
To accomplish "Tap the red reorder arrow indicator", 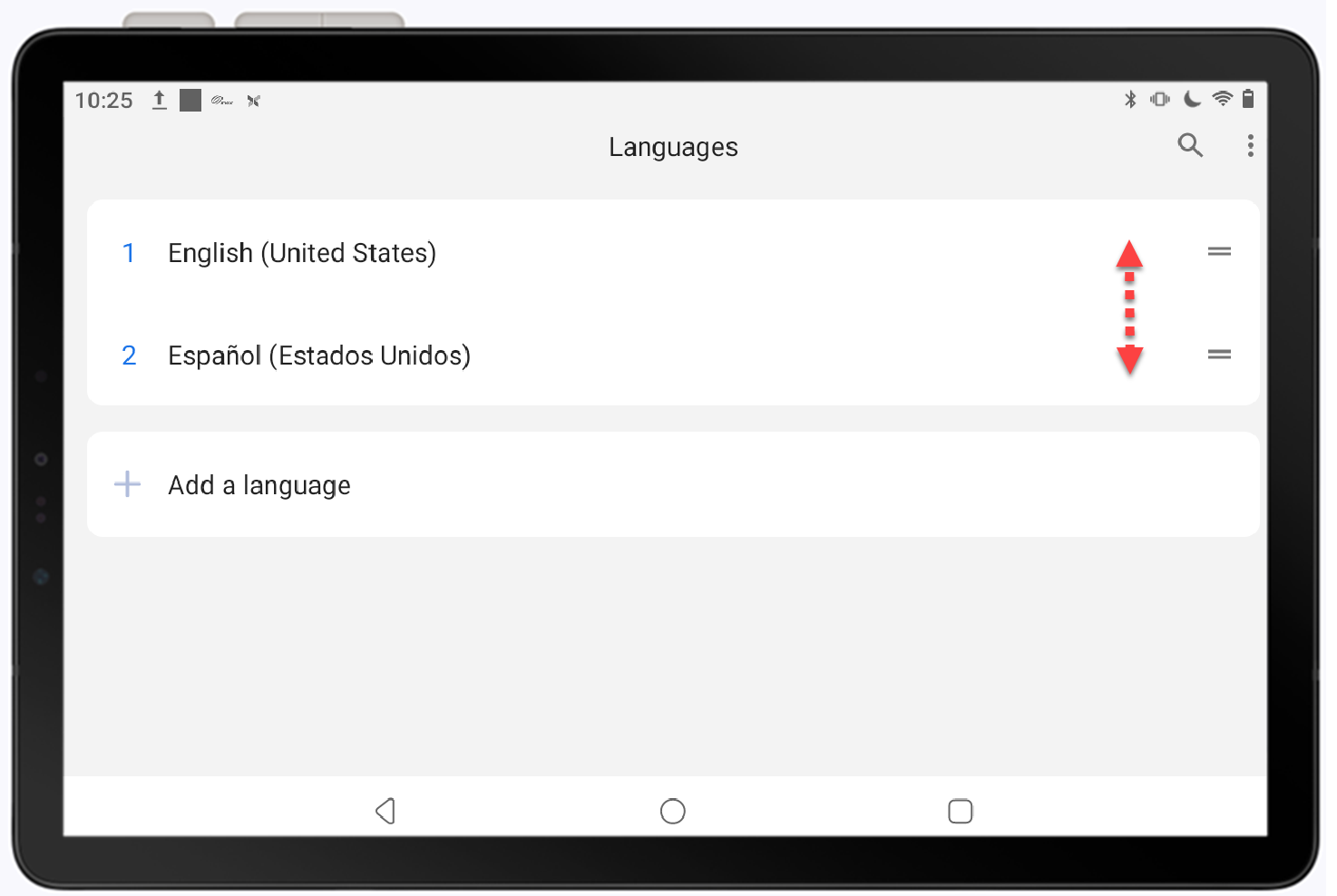I will coord(1129,307).
